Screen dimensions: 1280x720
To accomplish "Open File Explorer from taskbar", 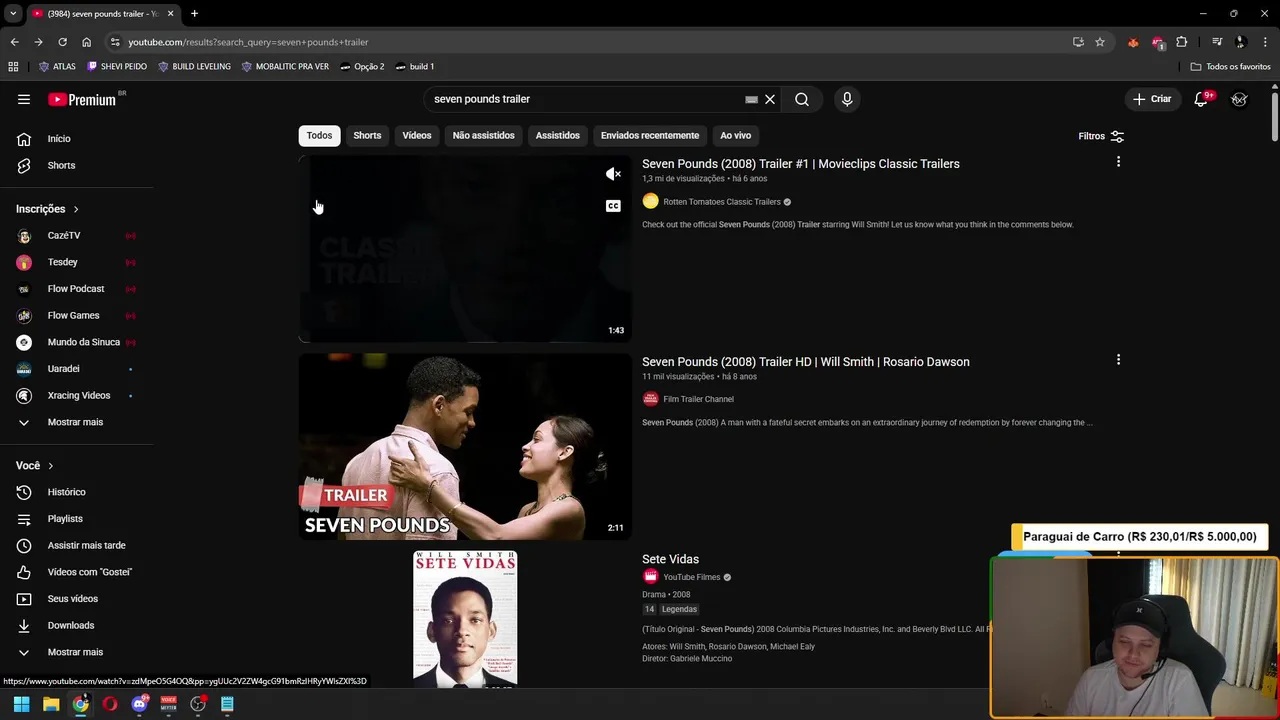I will 51,704.
